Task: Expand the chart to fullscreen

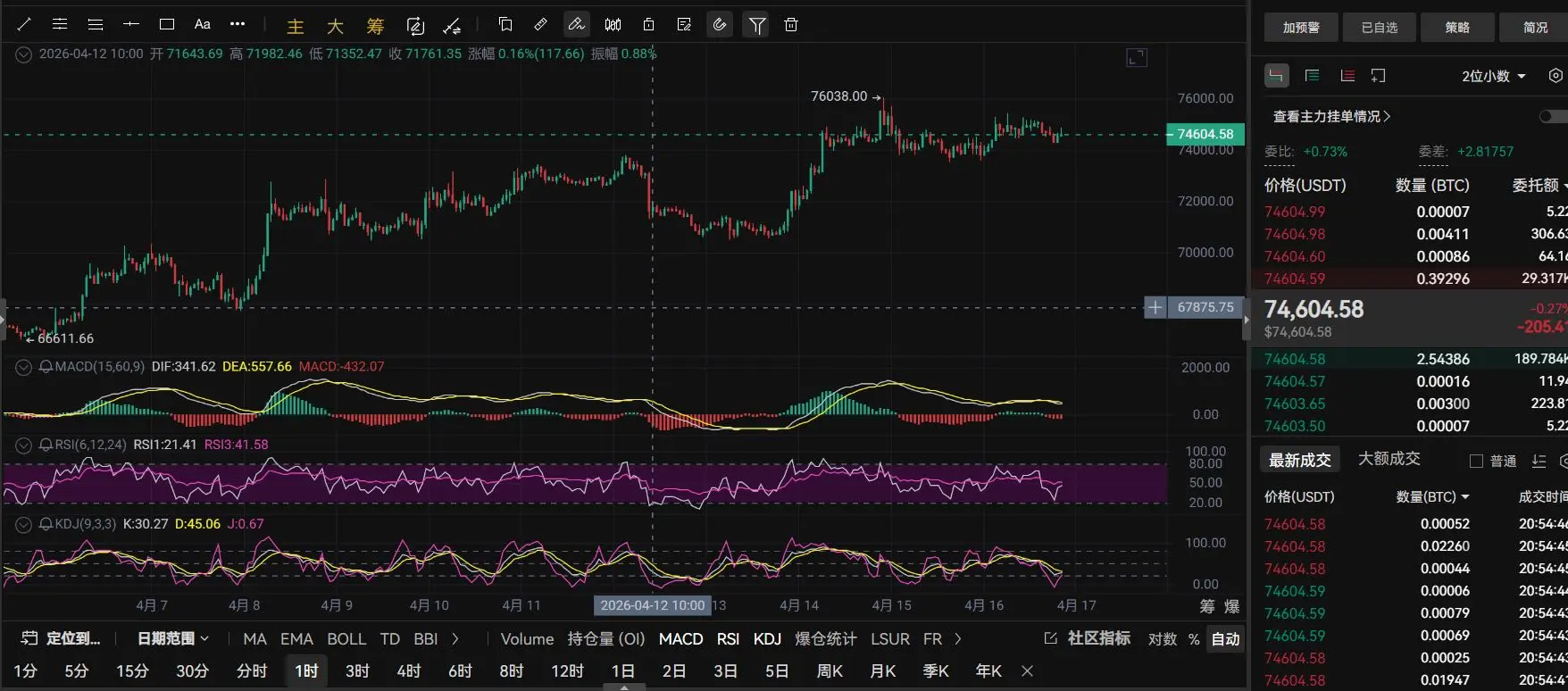Action: click(x=1136, y=58)
